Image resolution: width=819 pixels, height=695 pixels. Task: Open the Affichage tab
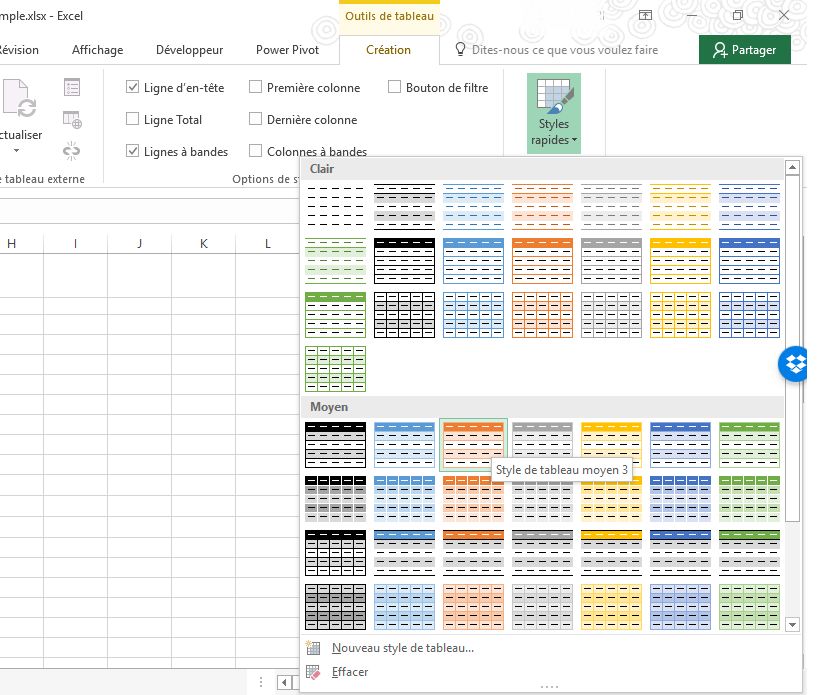98,50
